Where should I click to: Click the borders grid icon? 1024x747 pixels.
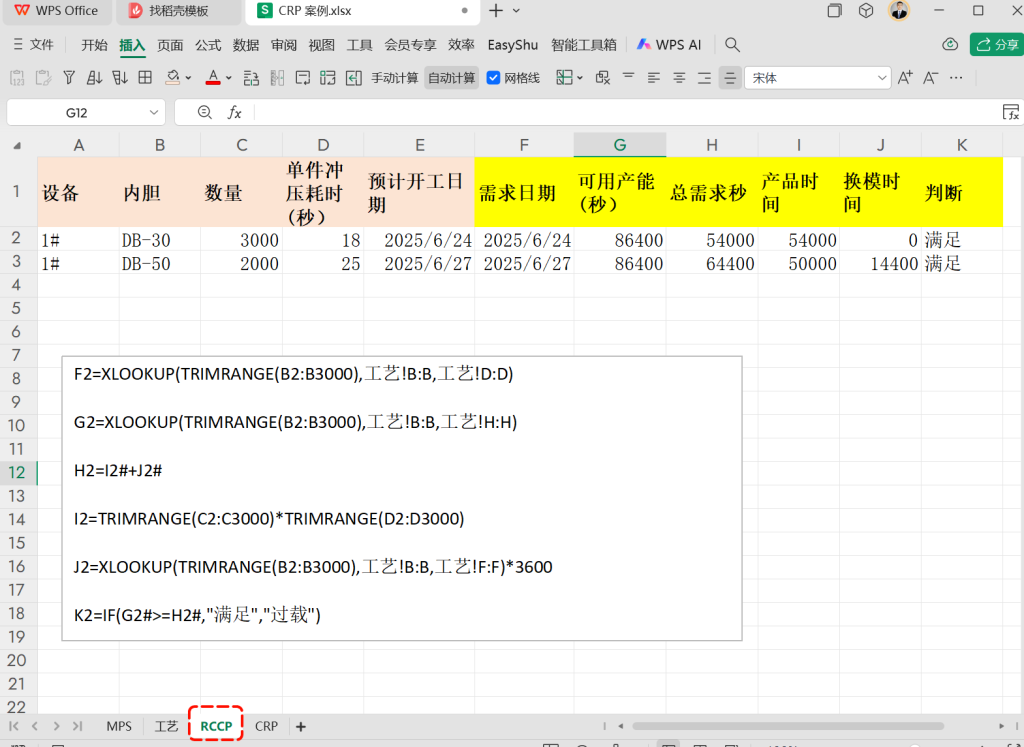(145, 78)
